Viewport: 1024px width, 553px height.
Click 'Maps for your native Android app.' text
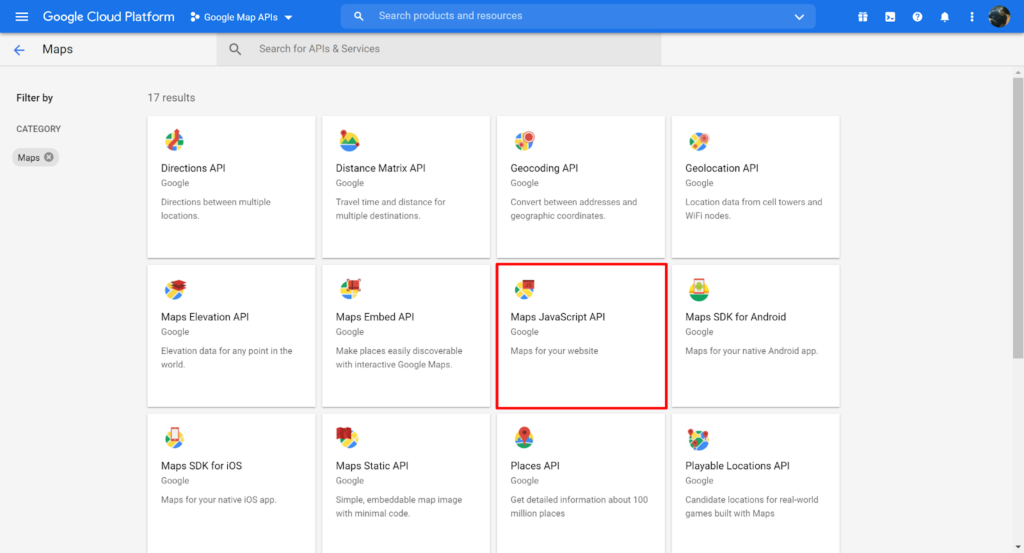pos(752,351)
